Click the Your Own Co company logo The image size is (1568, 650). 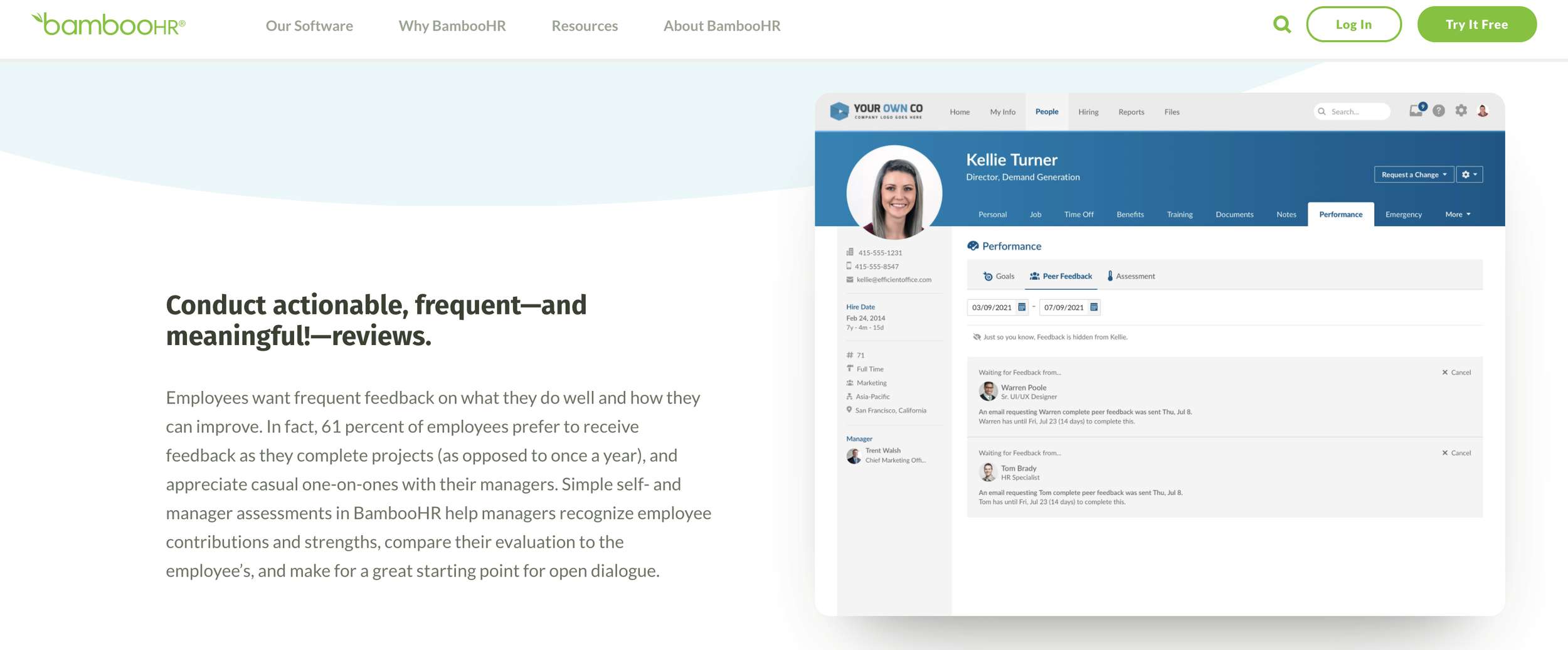coord(876,111)
